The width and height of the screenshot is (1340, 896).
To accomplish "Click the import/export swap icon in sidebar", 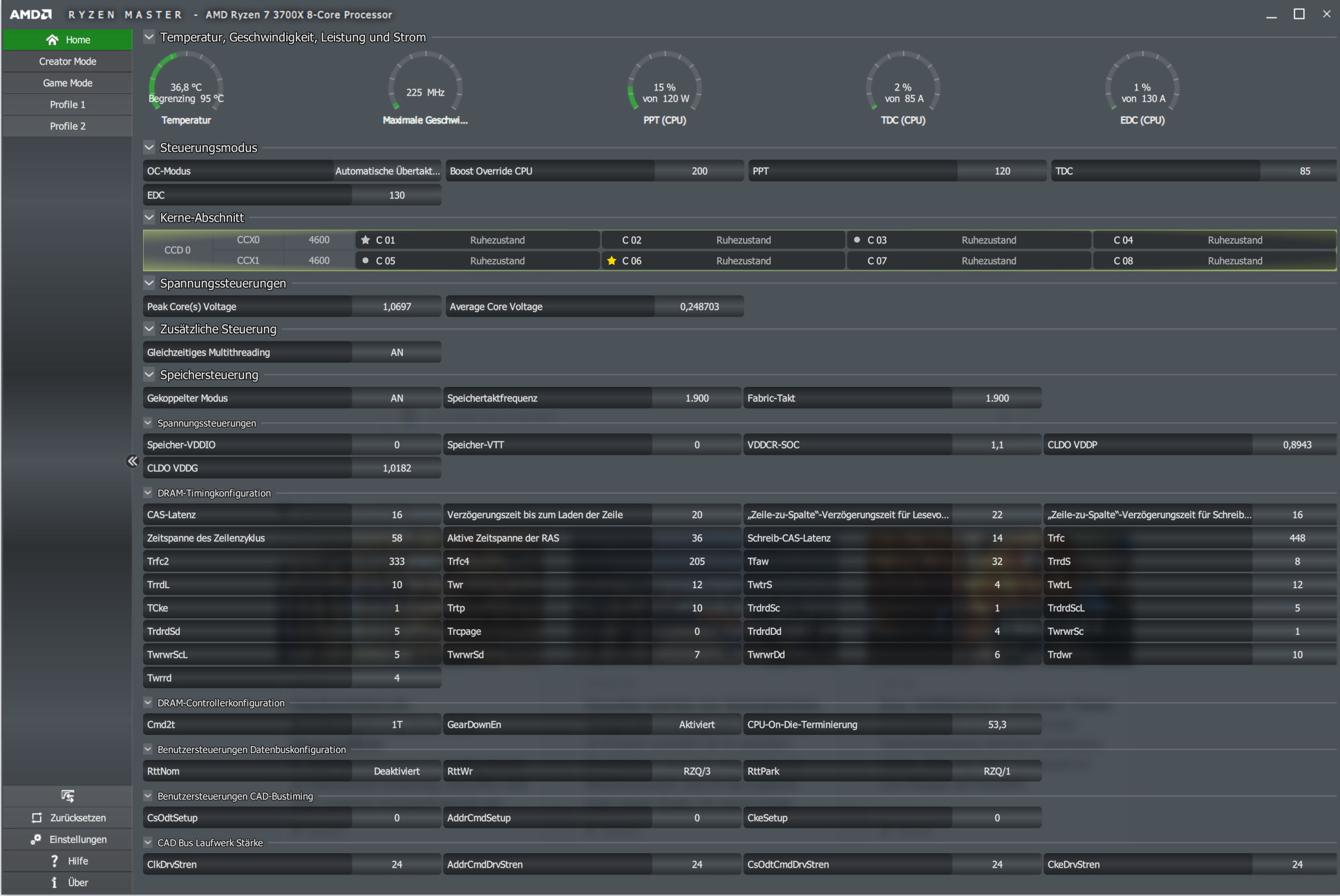I will [67, 796].
